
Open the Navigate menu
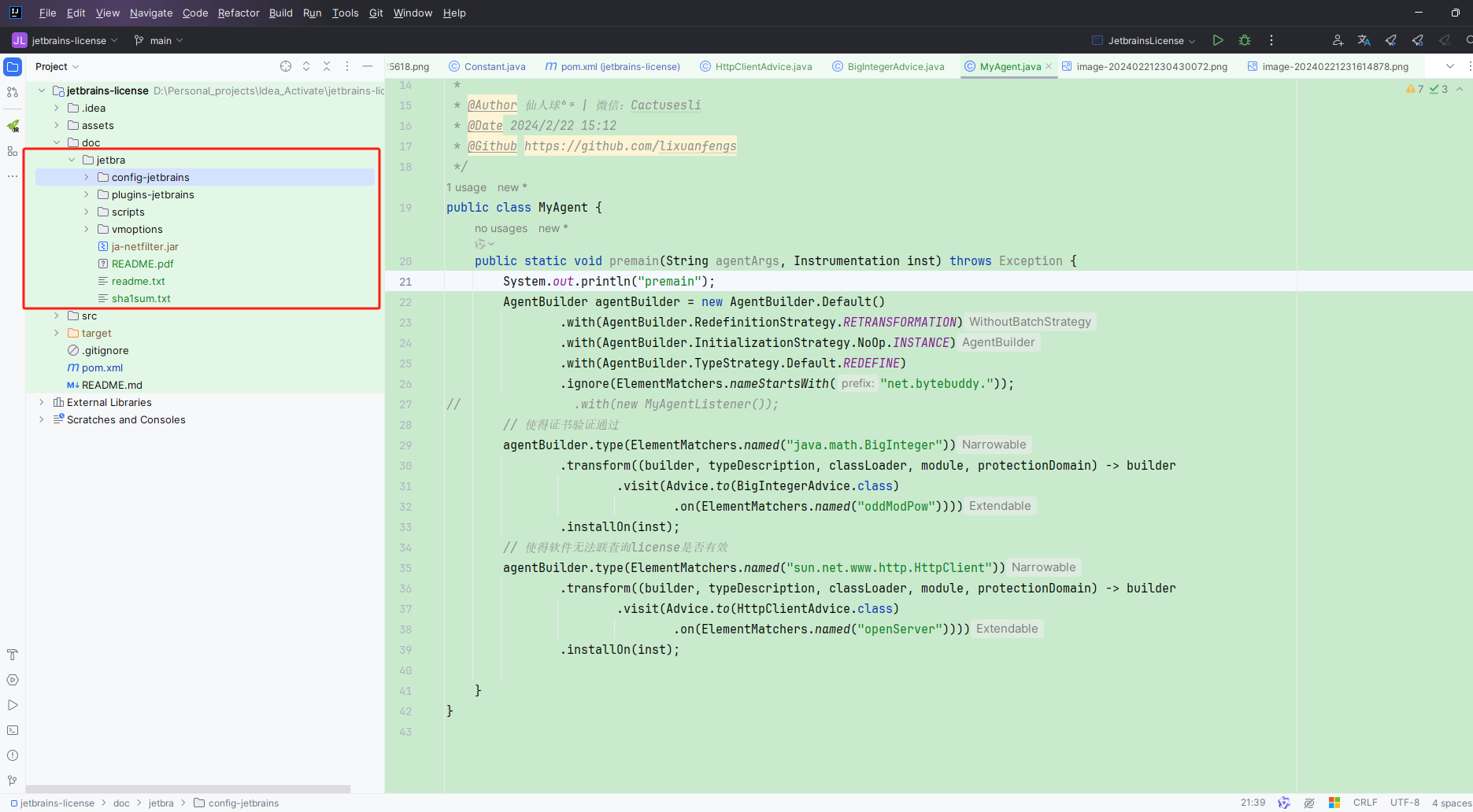[x=151, y=13]
